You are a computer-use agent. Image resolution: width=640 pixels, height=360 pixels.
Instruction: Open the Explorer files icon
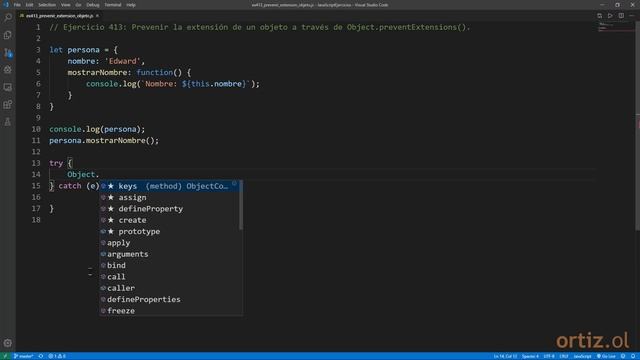click(8, 35)
